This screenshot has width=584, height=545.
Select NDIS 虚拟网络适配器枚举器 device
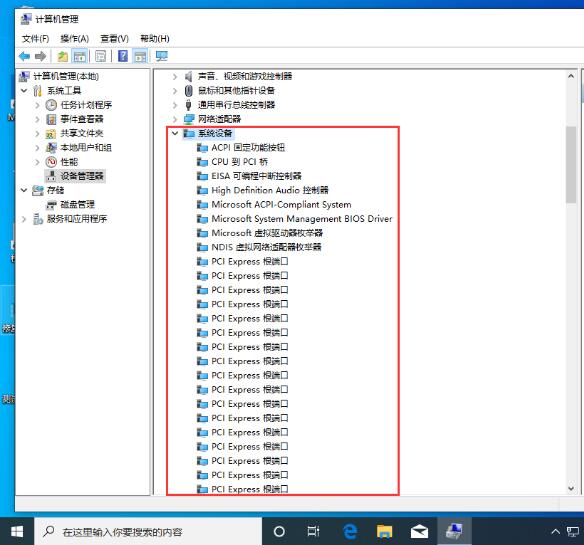266,247
